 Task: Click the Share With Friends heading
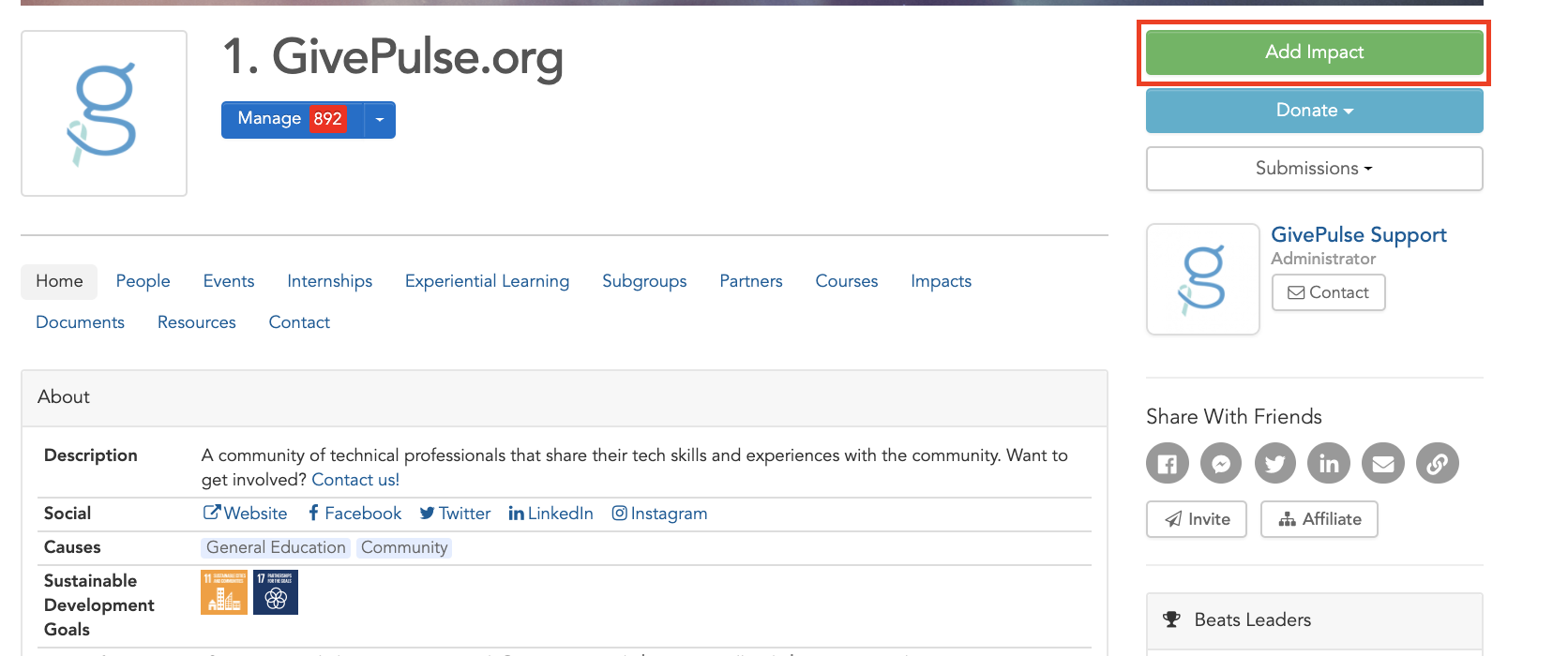(1234, 417)
